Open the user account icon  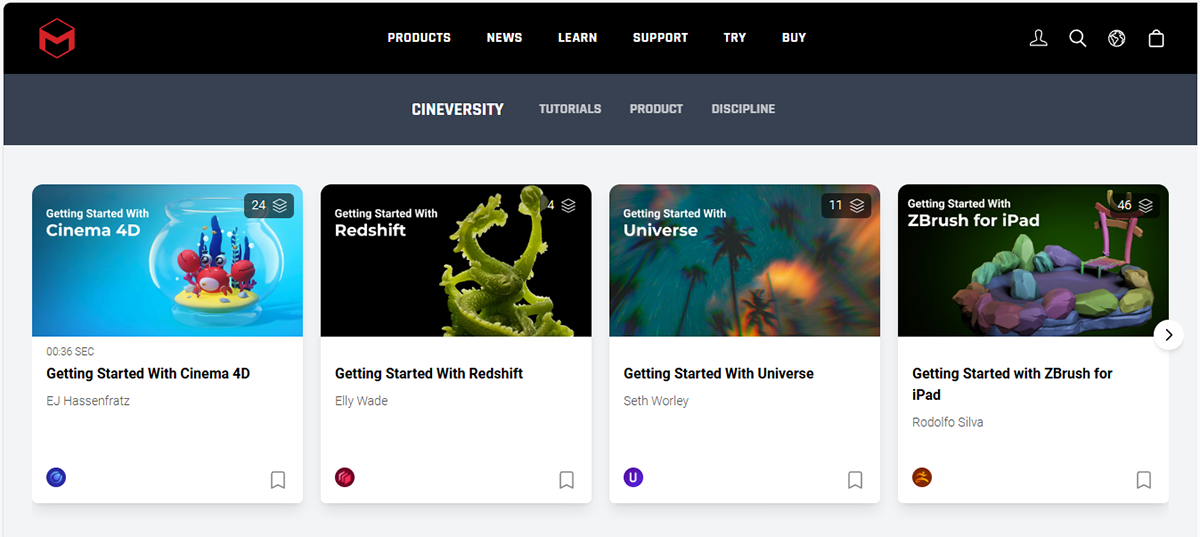click(x=1039, y=39)
